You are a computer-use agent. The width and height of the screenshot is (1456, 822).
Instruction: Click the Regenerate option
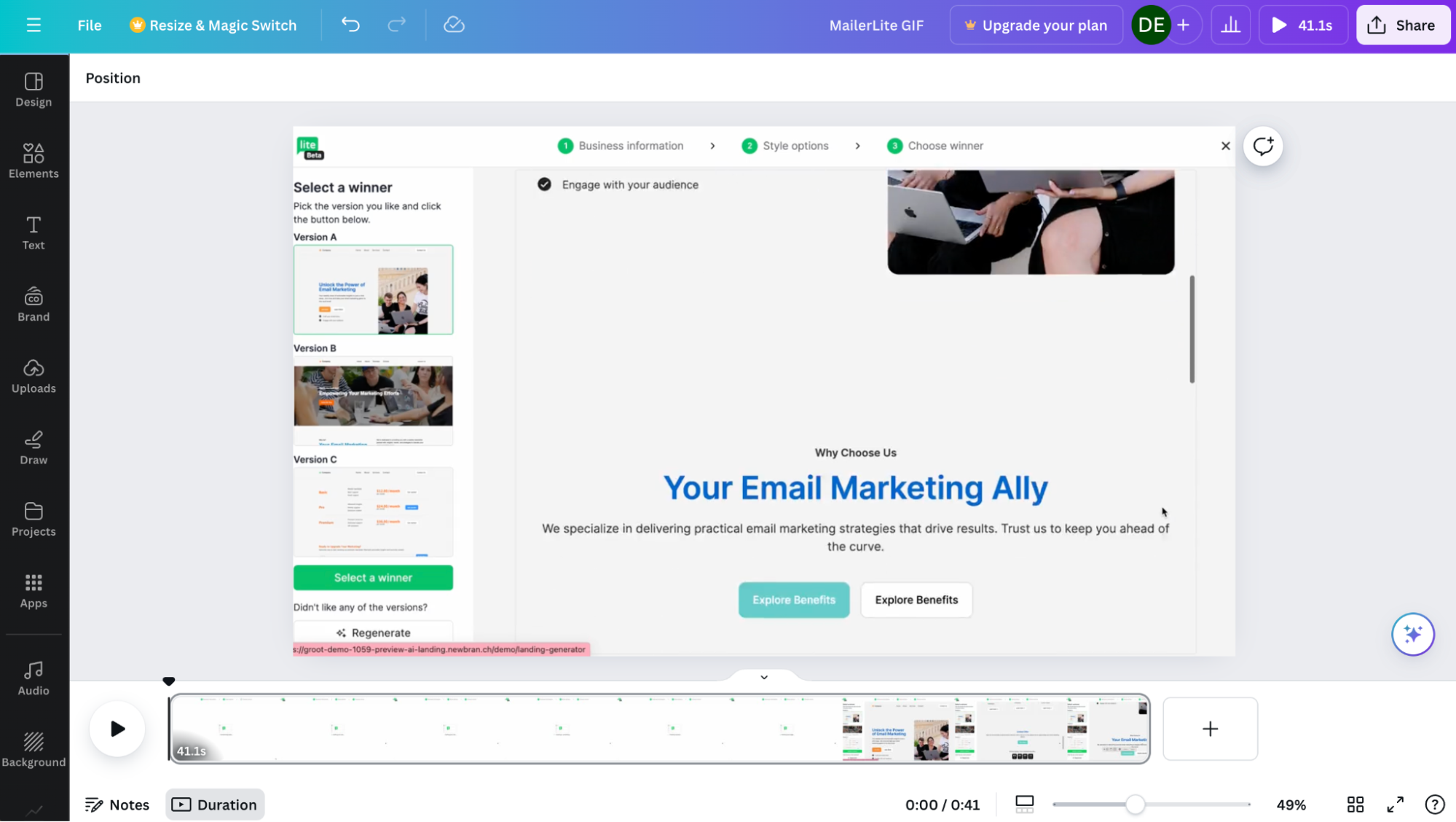tap(373, 632)
